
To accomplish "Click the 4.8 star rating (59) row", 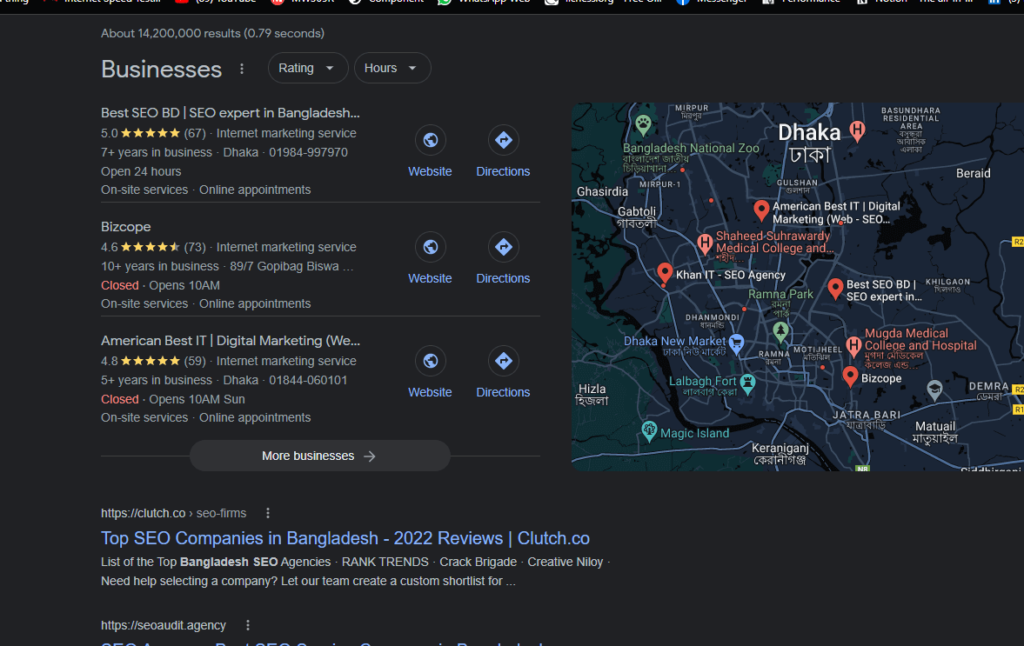I will (x=229, y=361).
